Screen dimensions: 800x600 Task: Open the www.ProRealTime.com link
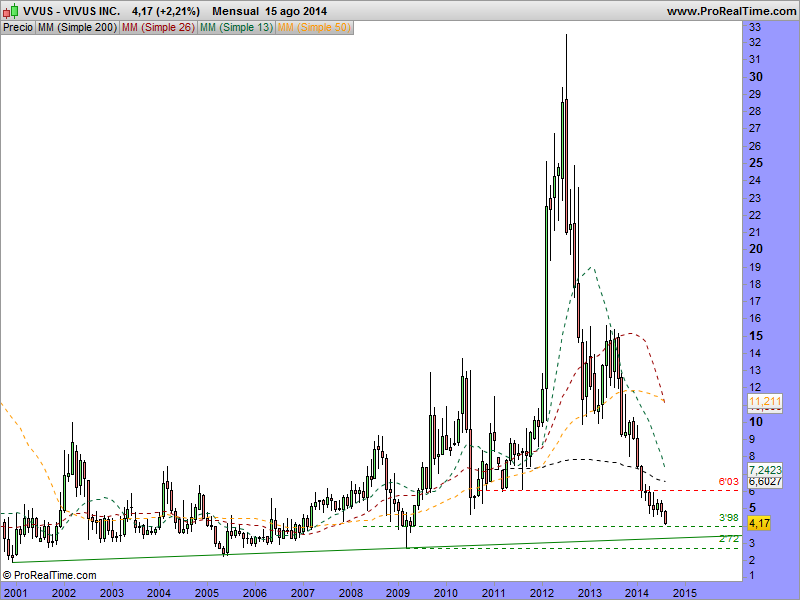(731, 11)
